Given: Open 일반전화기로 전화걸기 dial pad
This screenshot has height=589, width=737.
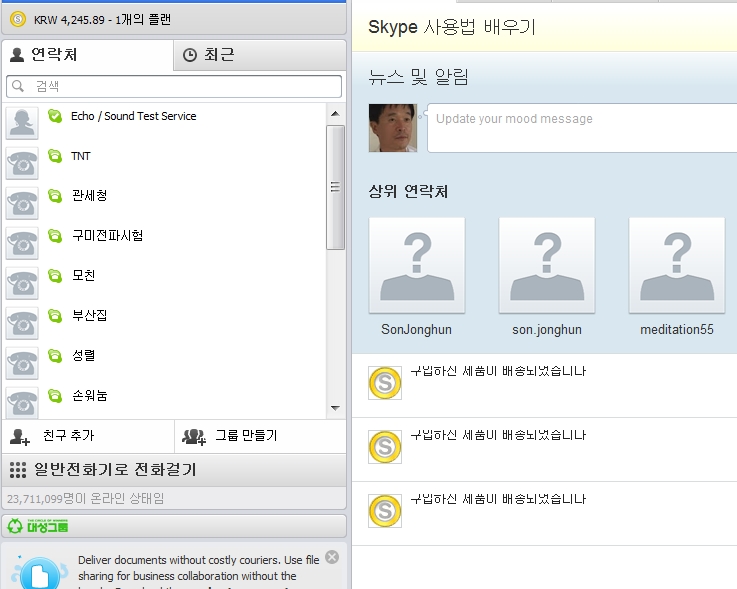Looking at the screenshot, I should coord(115,469).
